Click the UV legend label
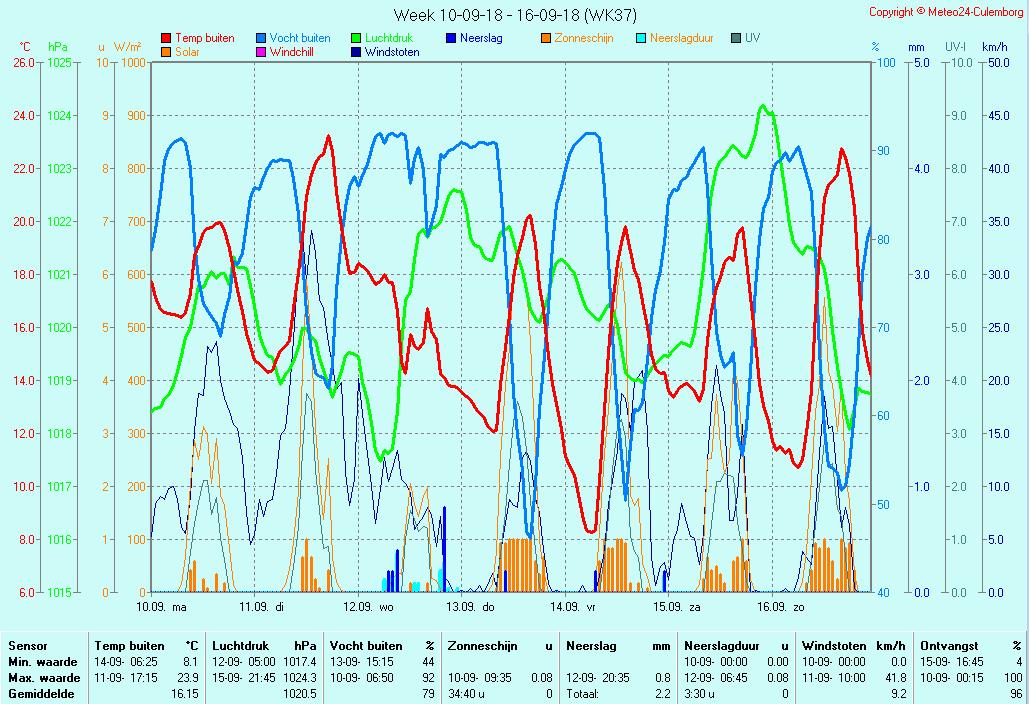The image size is (1029, 704). pos(752,38)
